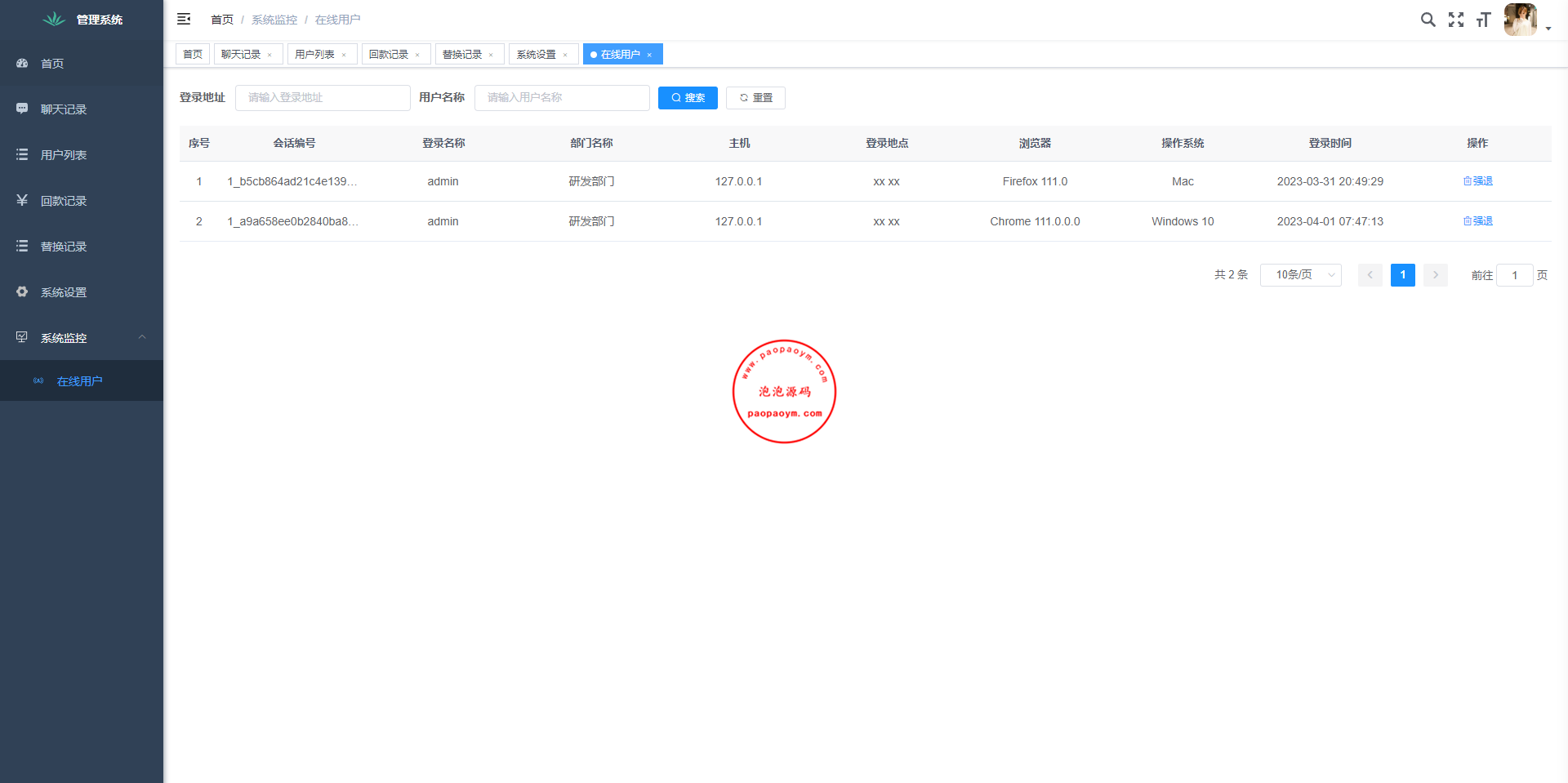Click the 重置 reset button

(755, 98)
